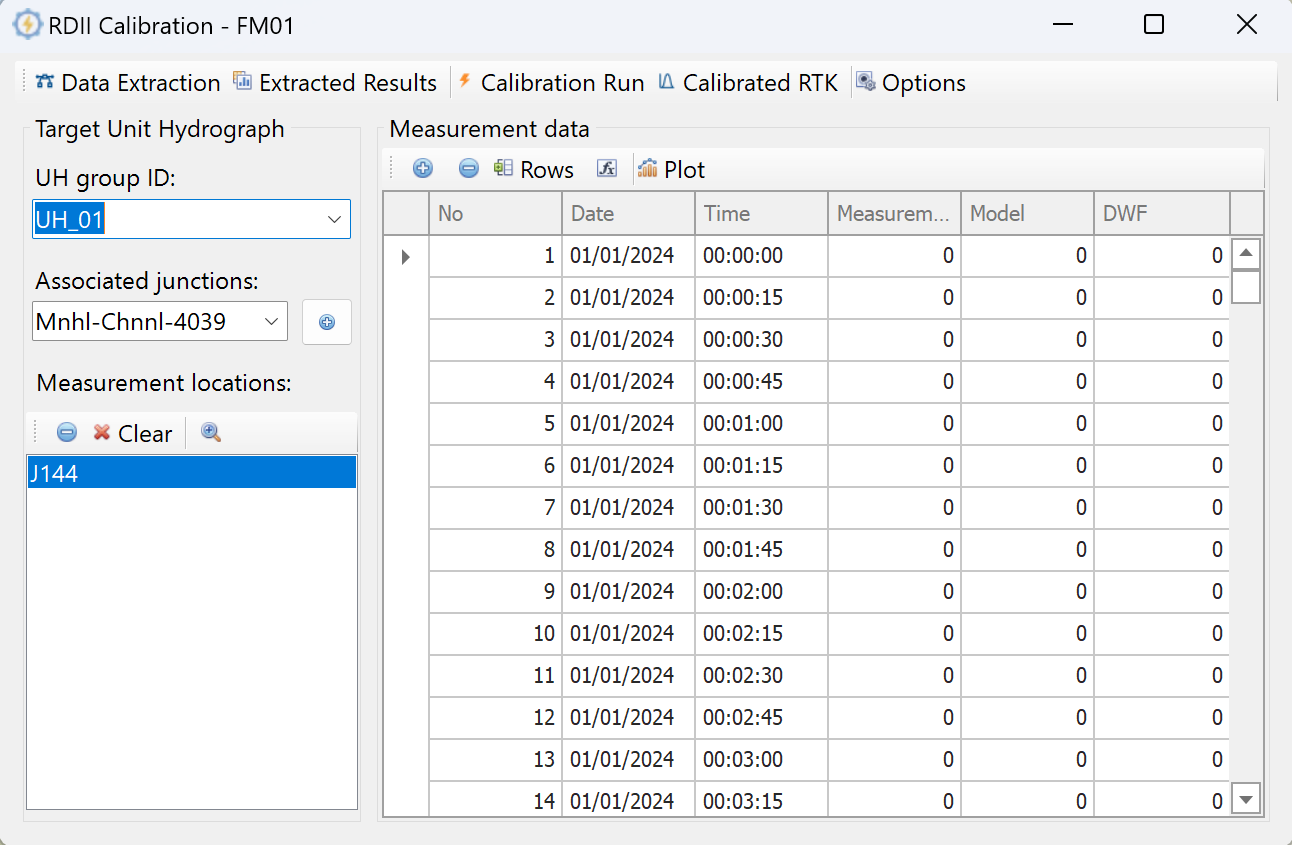Add row with plus icon in Measurement data
This screenshot has width=1292, height=845.
coord(423,169)
